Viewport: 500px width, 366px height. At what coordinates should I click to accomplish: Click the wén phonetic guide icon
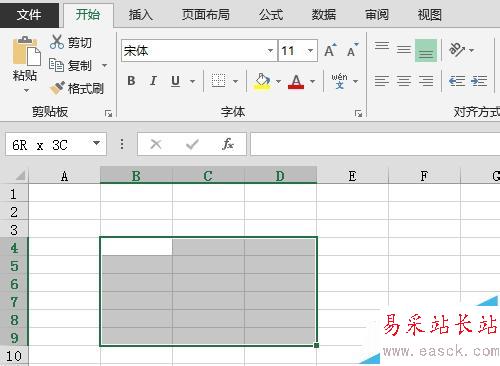point(339,81)
